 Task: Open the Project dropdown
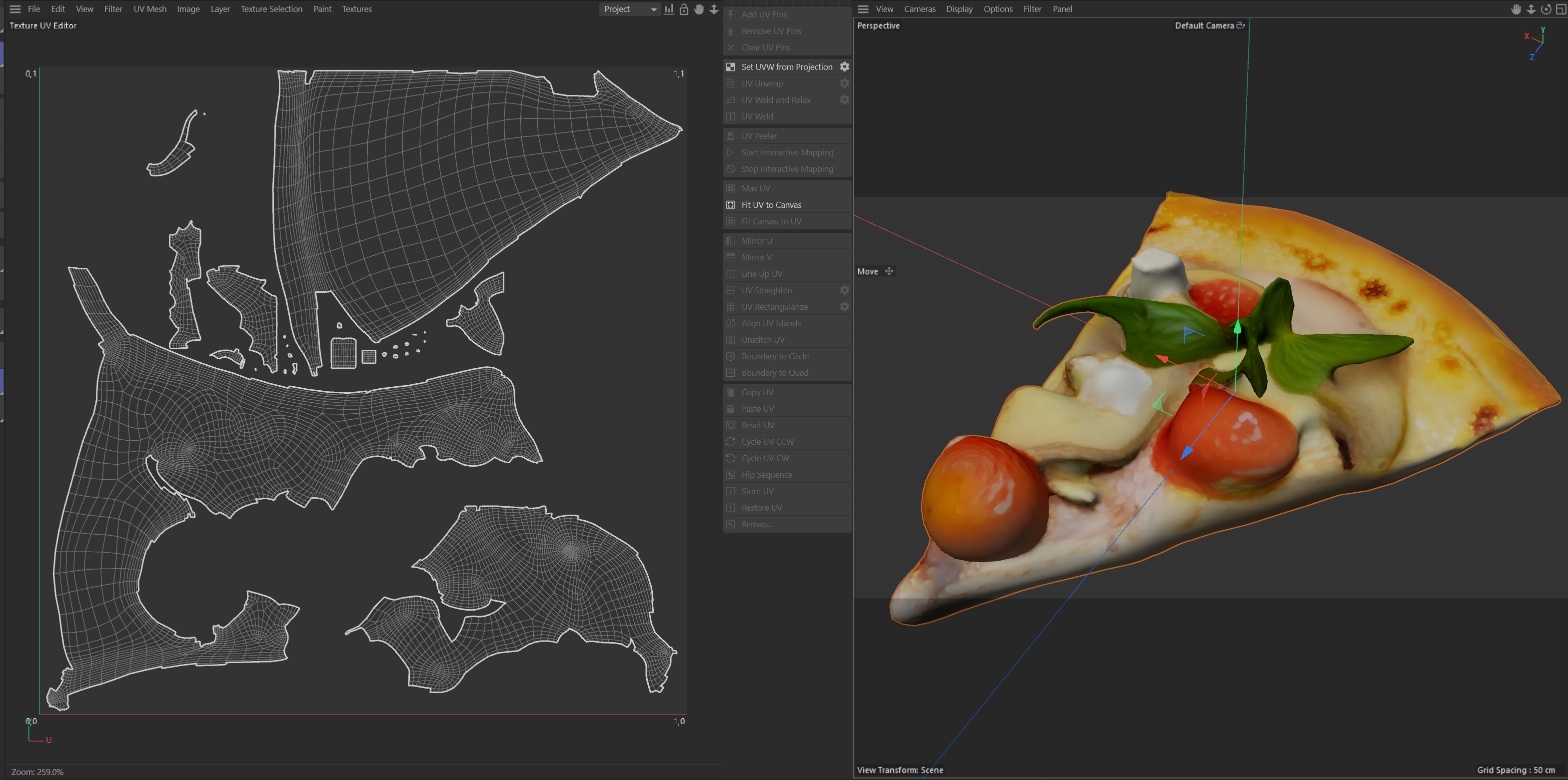tap(630, 9)
